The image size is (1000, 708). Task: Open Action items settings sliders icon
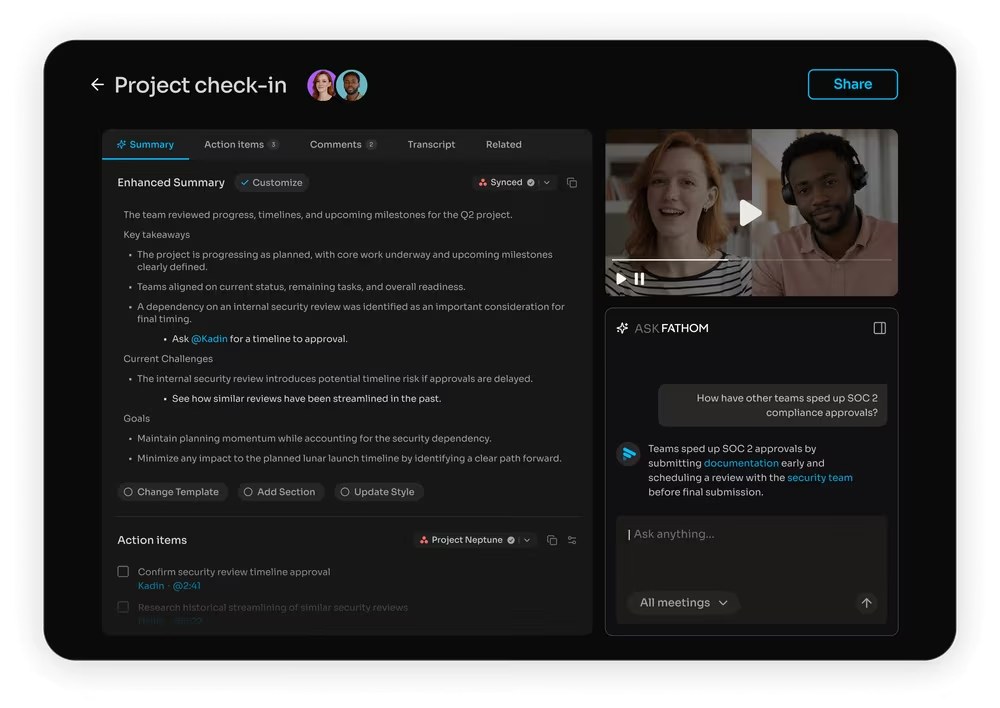tap(572, 540)
